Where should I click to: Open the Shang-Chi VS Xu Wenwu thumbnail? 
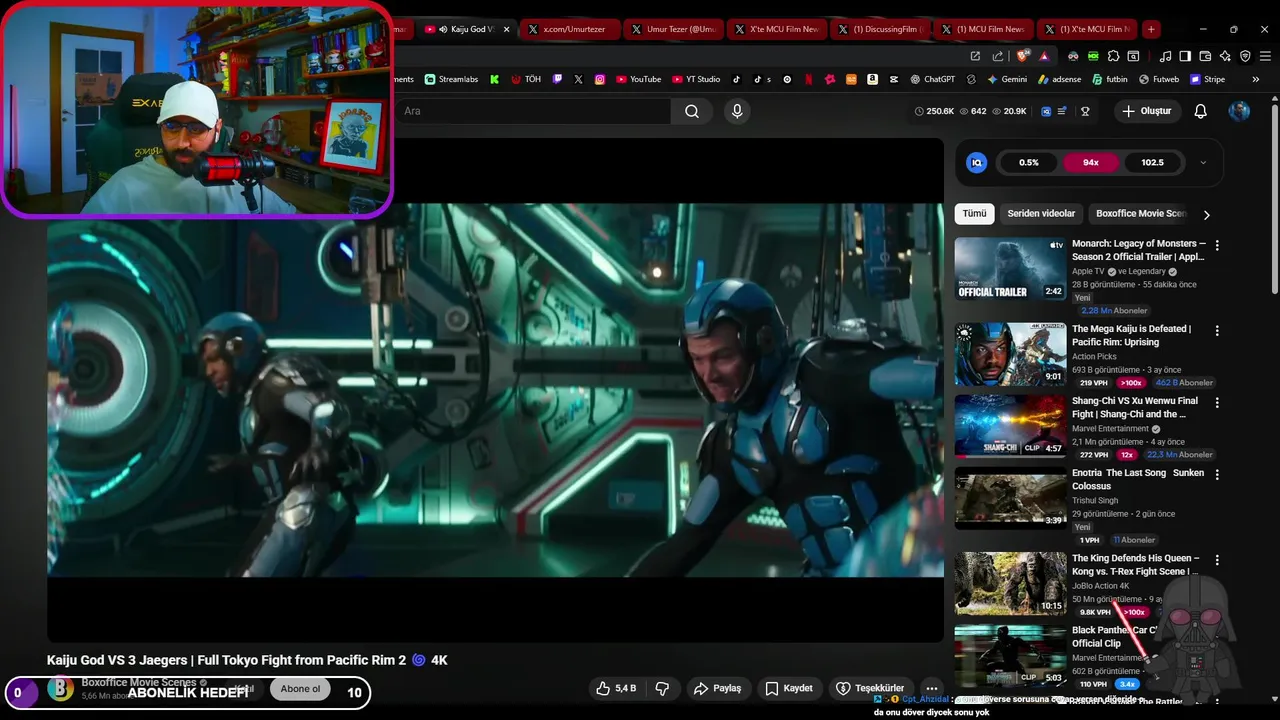click(1010, 426)
